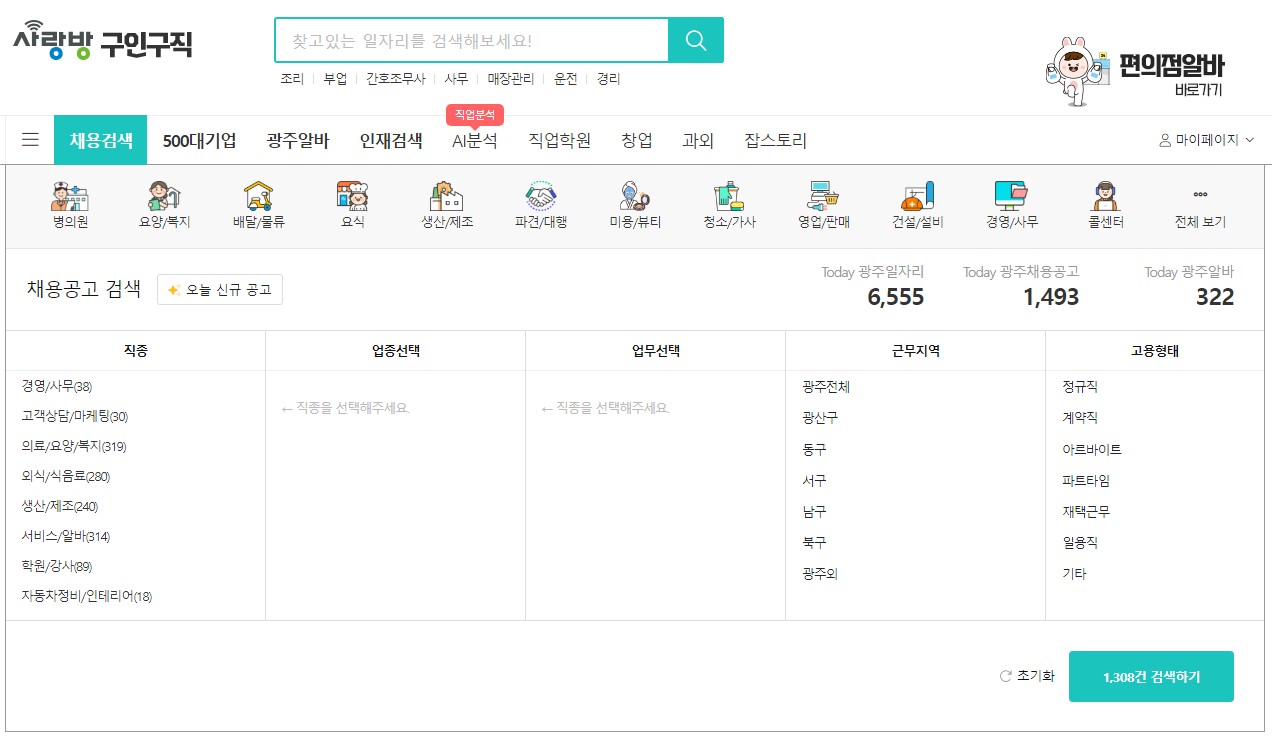Open the 500대기업 menu
The height and width of the screenshot is (737, 1272).
[200, 140]
